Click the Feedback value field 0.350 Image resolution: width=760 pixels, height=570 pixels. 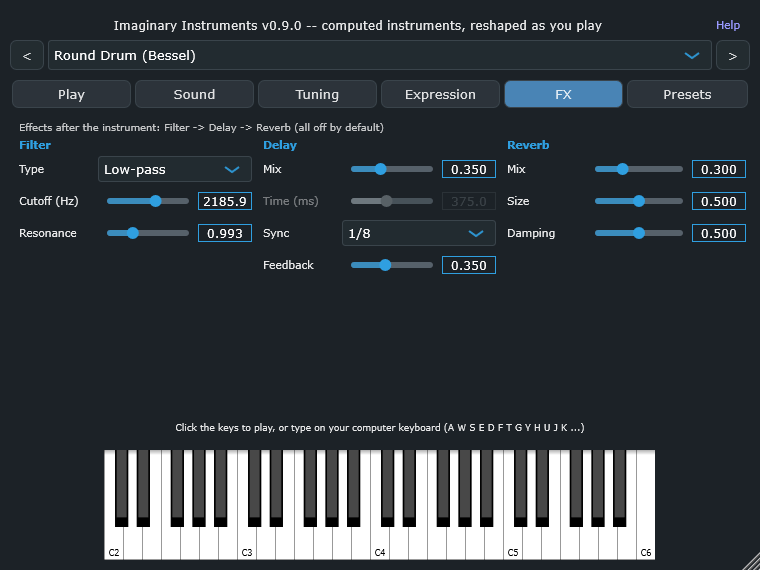point(469,265)
